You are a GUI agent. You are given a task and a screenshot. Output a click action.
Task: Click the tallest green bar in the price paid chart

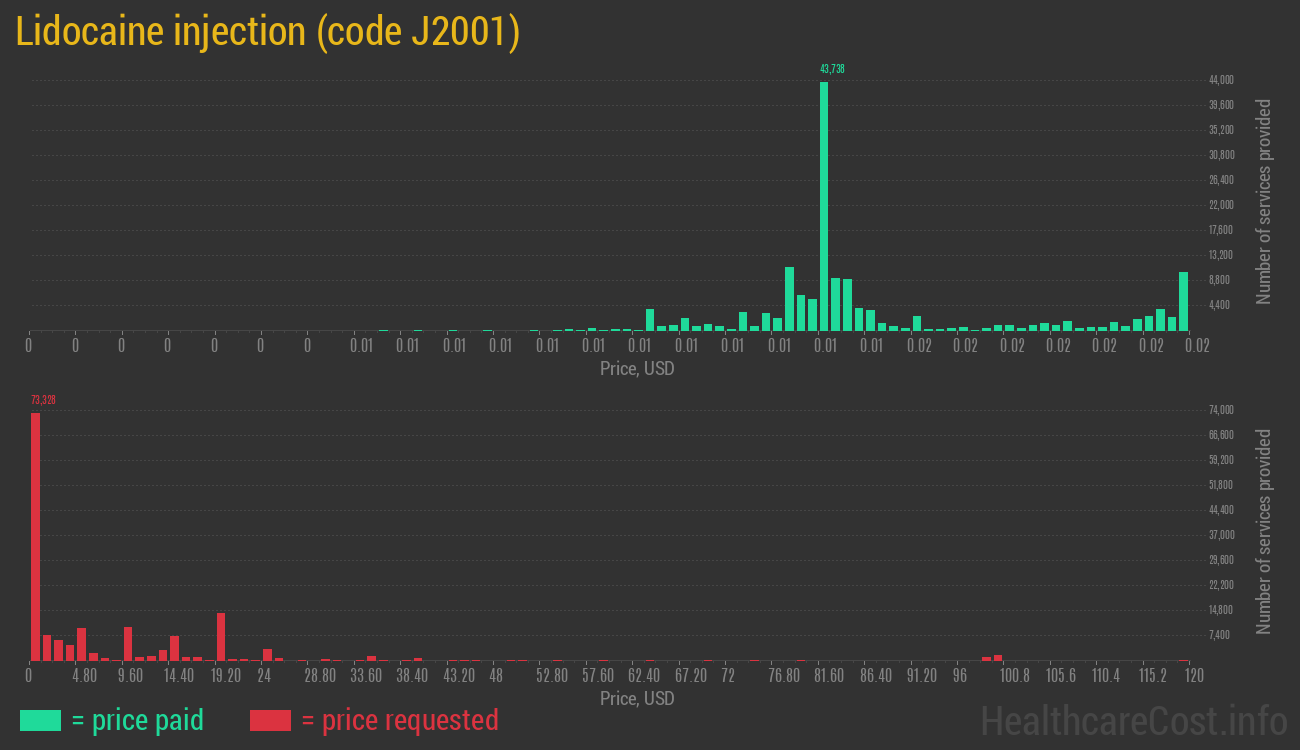[824, 205]
